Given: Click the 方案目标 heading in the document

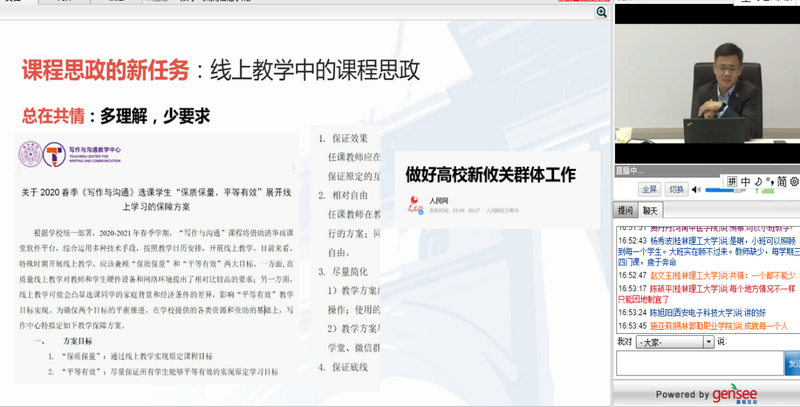Looking at the screenshot, I should pos(78,341).
